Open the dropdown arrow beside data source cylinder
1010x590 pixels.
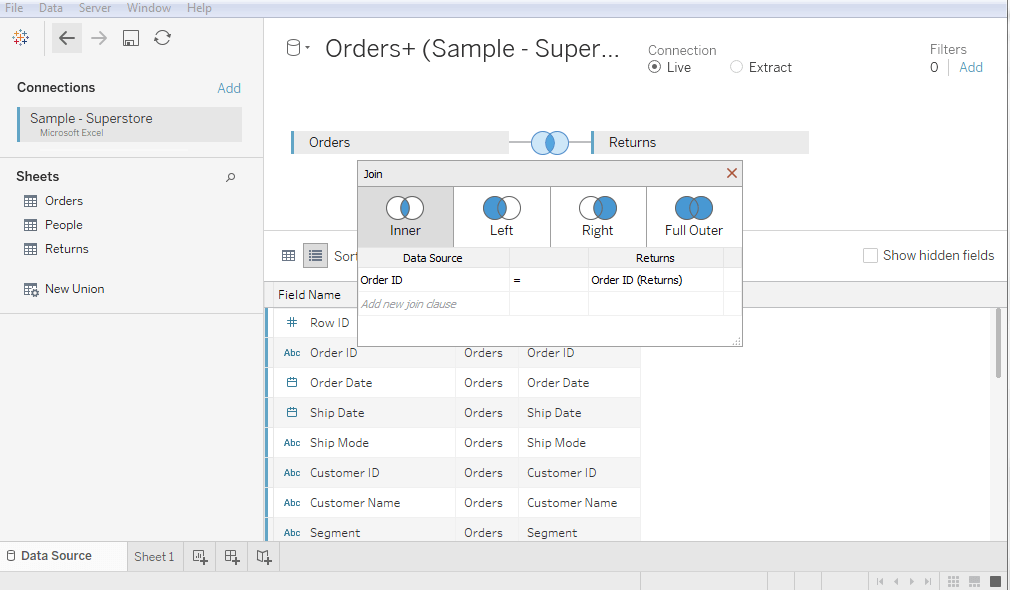click(x=308, y=48)
